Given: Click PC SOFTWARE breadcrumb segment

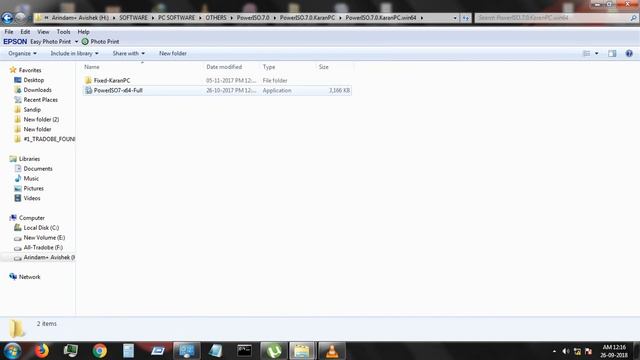Looking at the screenshot, I should click(x=176, y=18).
